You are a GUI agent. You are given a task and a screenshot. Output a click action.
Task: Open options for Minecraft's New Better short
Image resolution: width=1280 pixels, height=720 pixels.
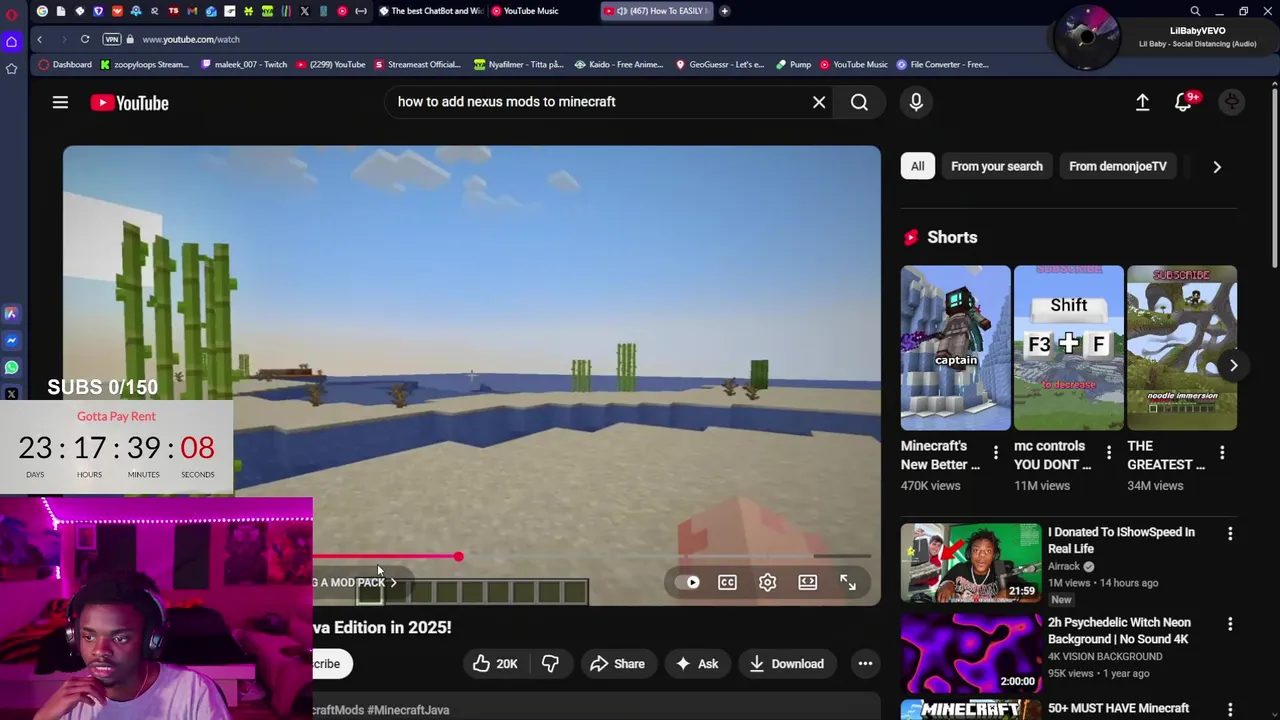pyautogui.click(x=995, y=453)
